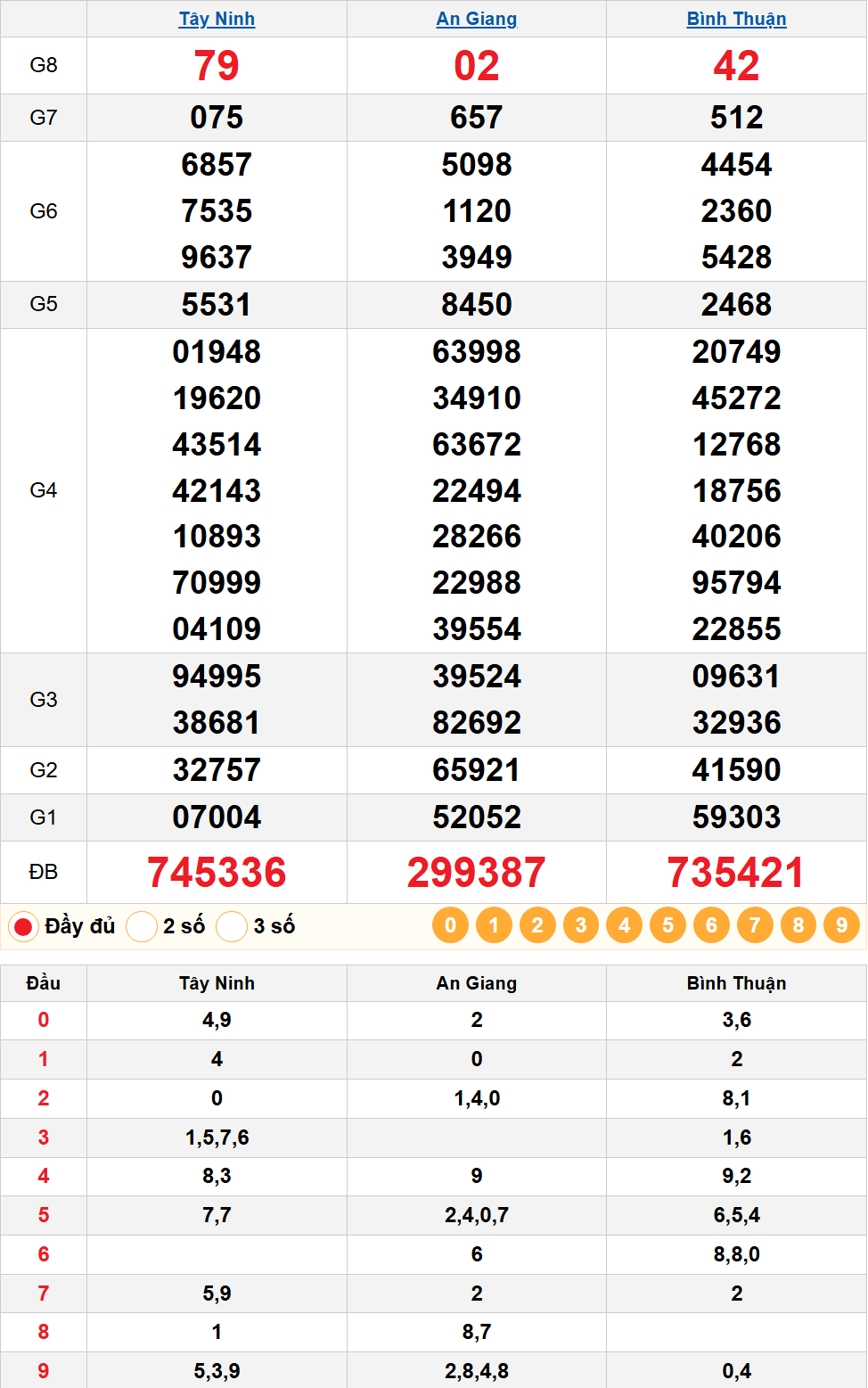Choose the orange digit 3 filter circle
868x1388 pixels.
pyautogui.click(x=581, y=925)
